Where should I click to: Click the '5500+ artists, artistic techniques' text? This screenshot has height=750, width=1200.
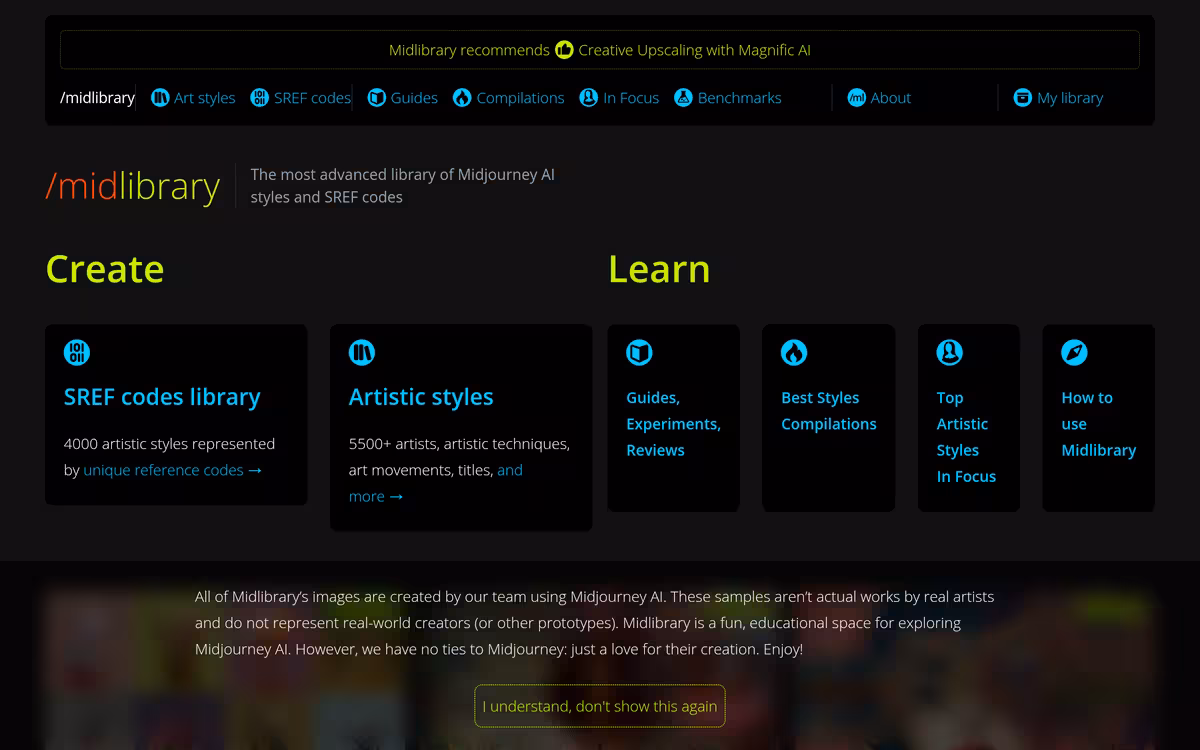pyautogui.click(x=459, y=444)
